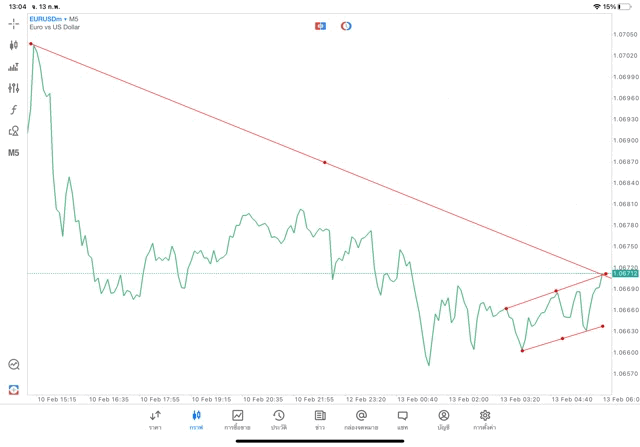Open the การตั้งค่า (Settings) tab

pos(485,419)
